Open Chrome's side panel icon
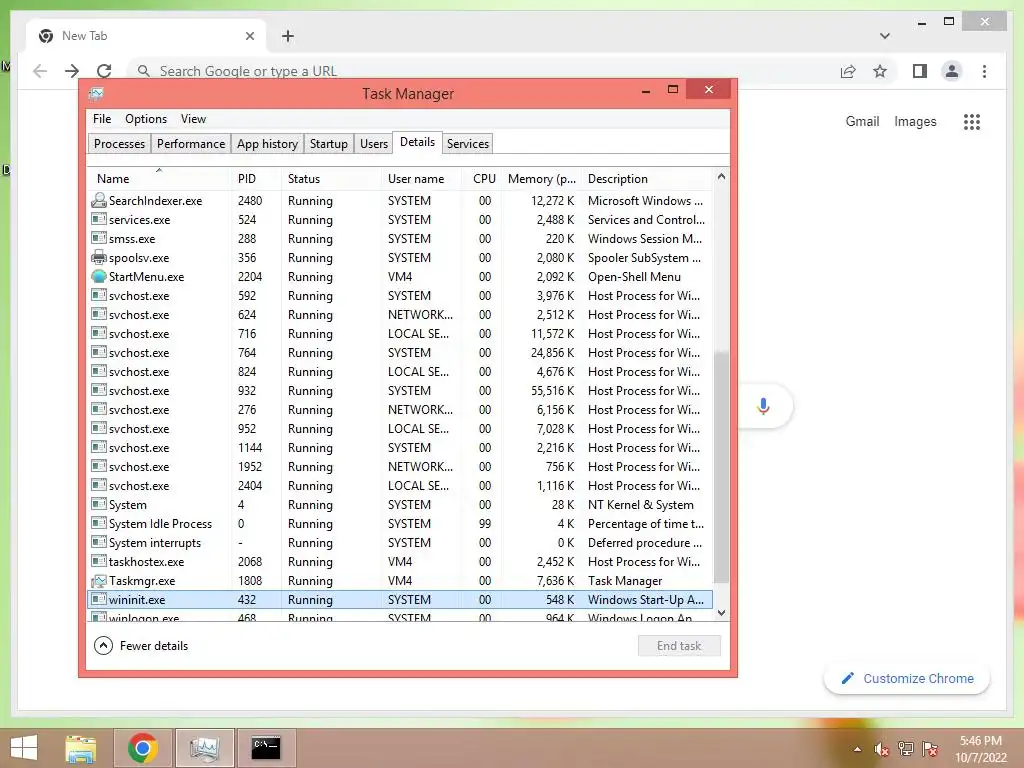Viewport: 1024px width, 768px height. click(x=920, y=71)
